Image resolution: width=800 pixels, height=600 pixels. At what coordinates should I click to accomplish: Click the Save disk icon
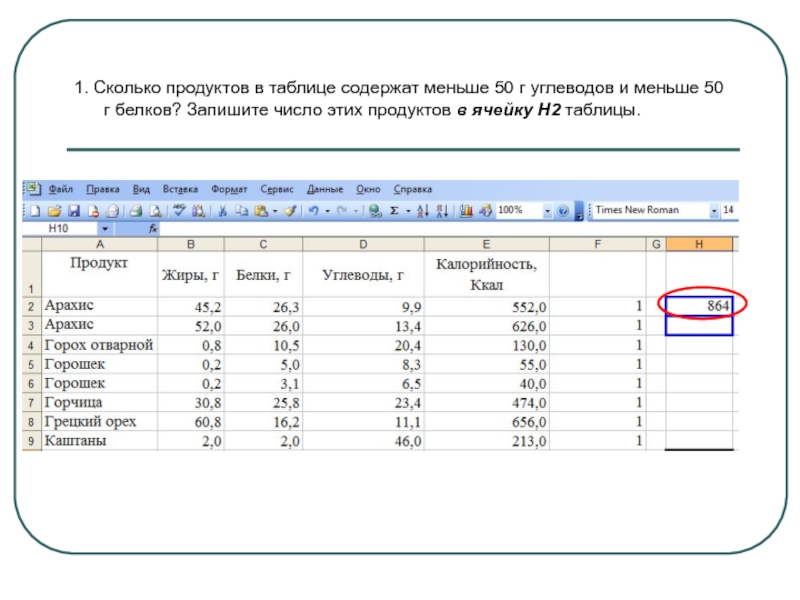(x=74, y=211)
